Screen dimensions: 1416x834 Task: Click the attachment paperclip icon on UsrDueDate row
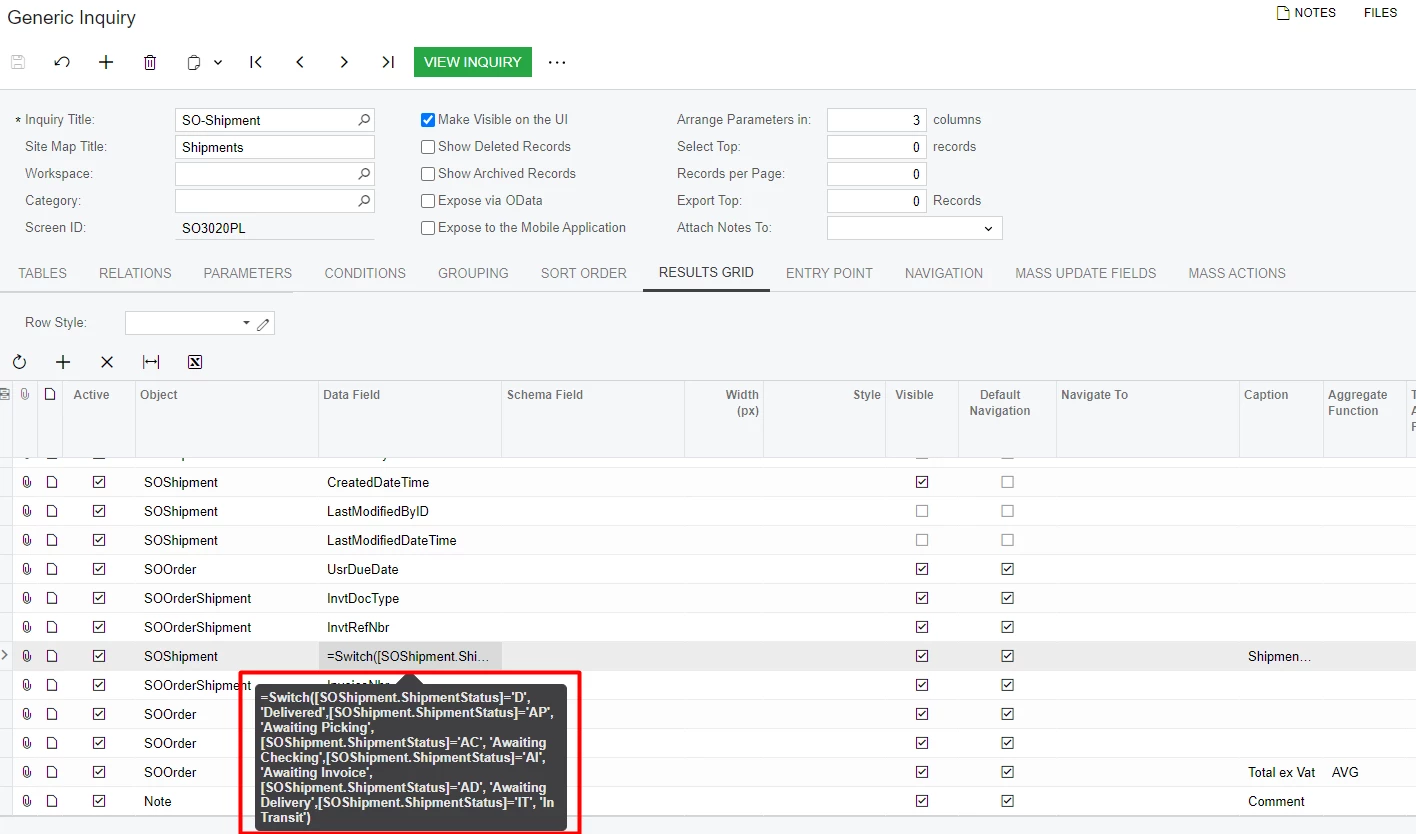tap(27, 569)
